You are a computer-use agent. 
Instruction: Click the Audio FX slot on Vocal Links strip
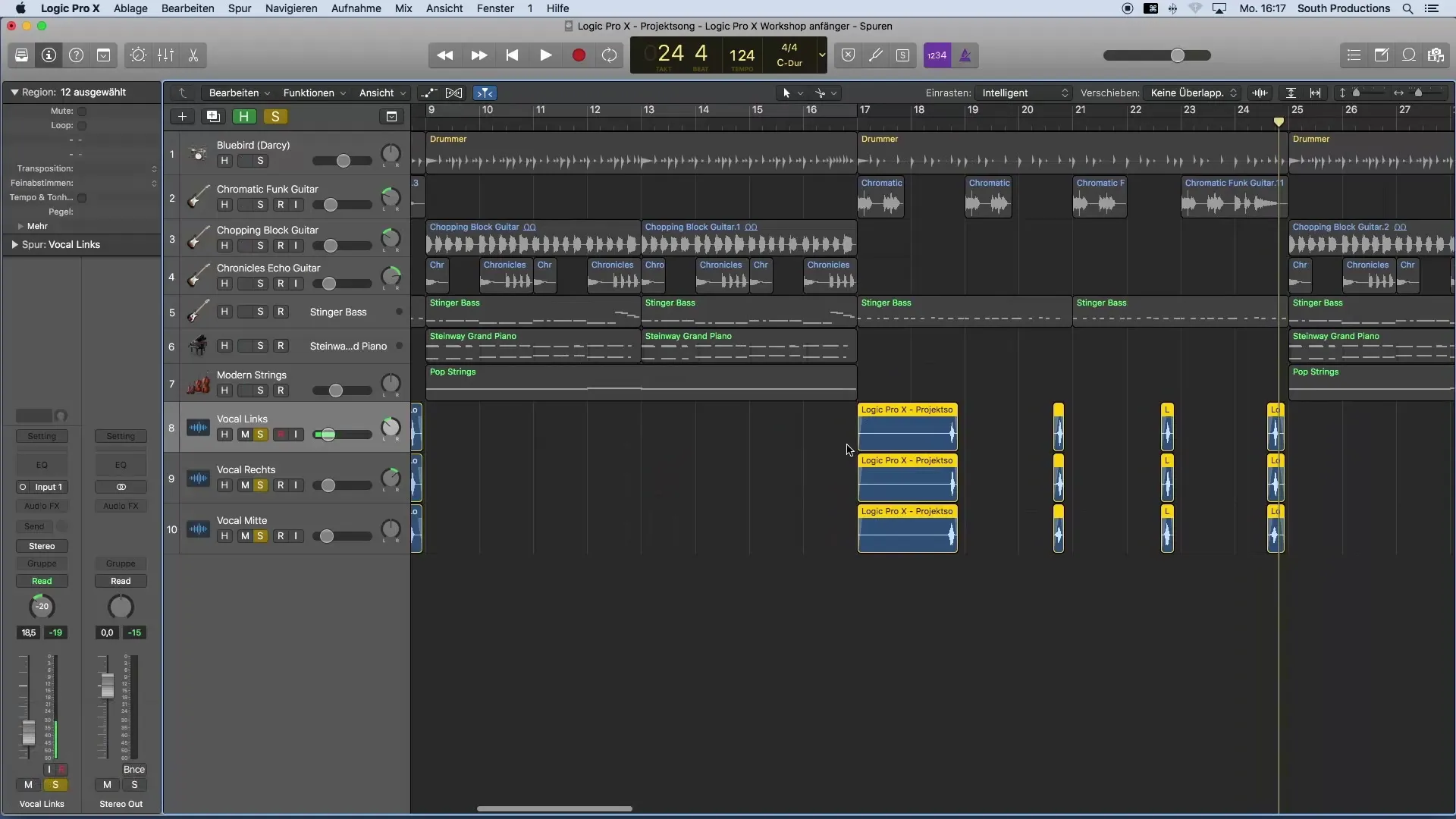42,507
